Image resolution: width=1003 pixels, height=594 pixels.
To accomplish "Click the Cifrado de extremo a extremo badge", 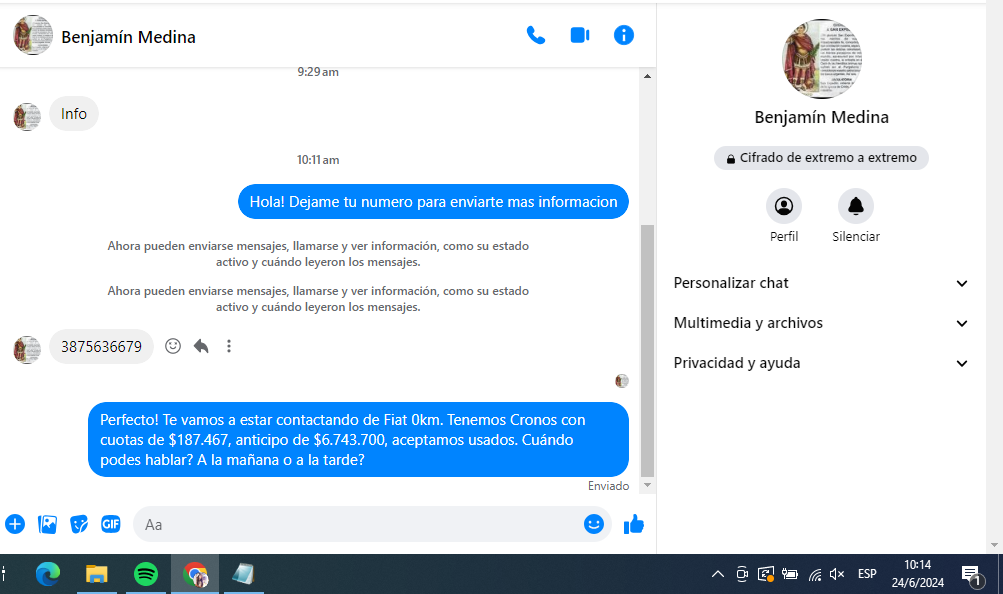I will pos(821,158).
